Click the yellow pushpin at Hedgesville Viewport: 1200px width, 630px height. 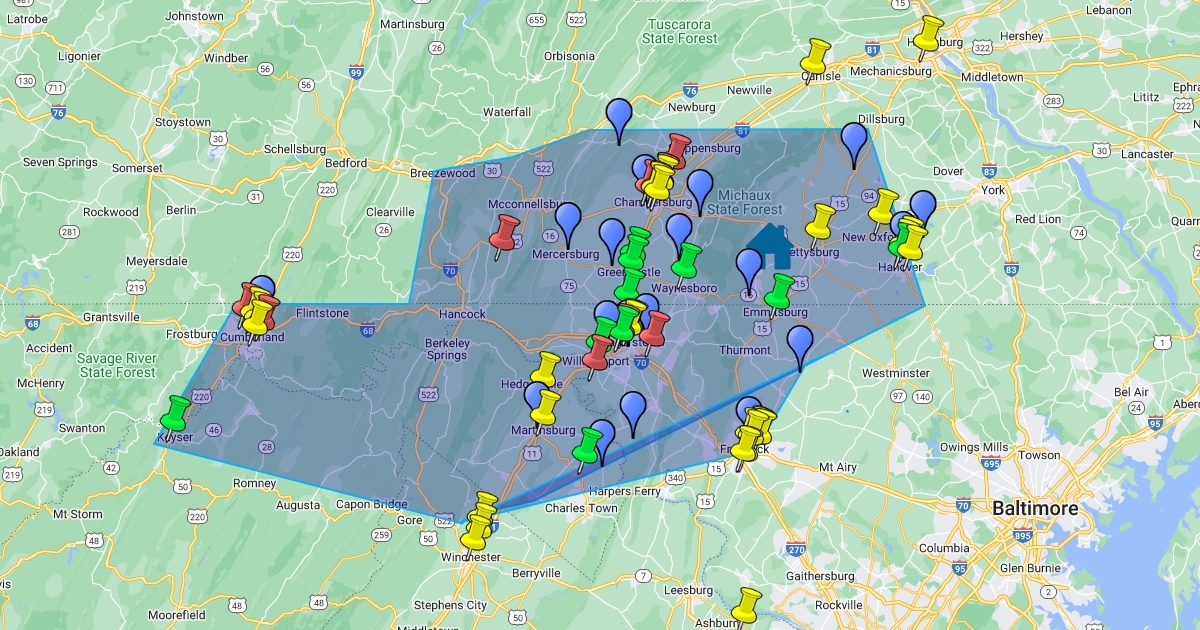point(549,368)
